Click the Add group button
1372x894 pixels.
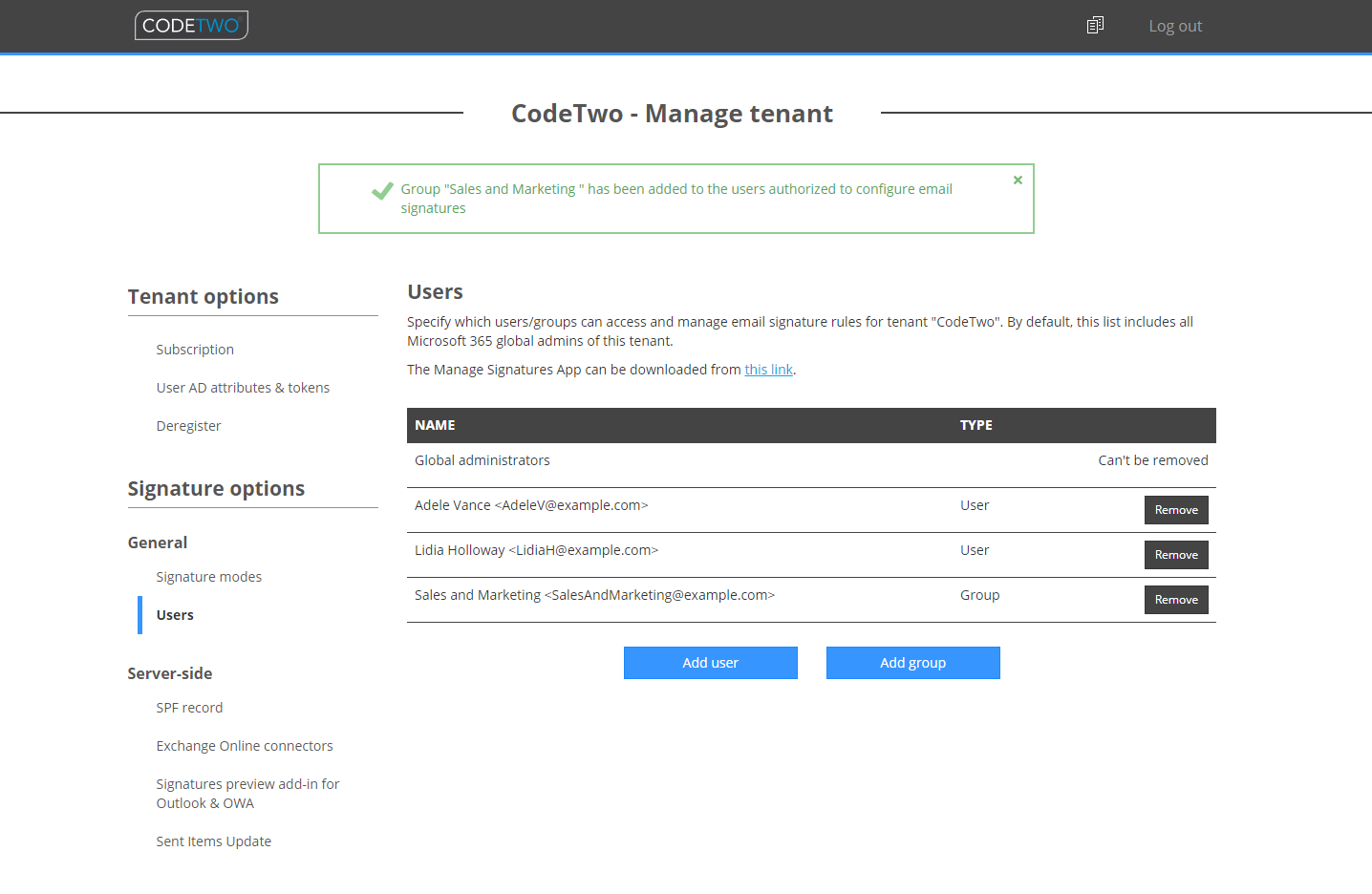point(912,662)
